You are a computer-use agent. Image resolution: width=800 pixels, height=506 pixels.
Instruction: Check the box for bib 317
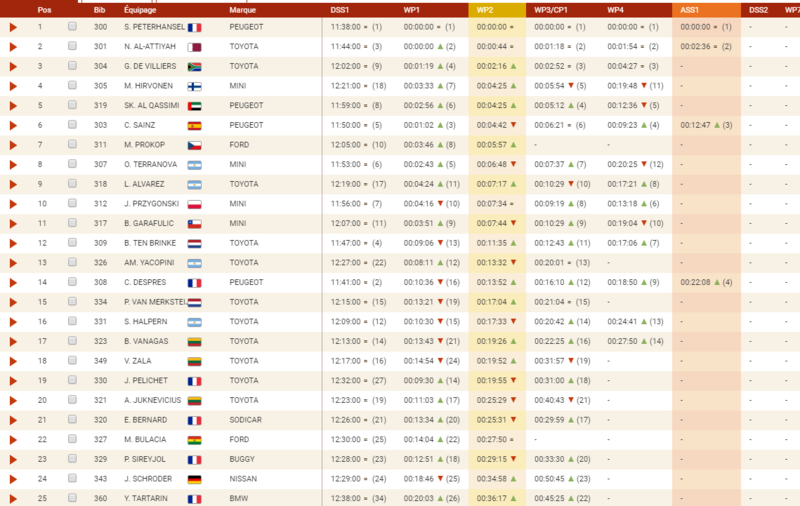pos(72,223)
